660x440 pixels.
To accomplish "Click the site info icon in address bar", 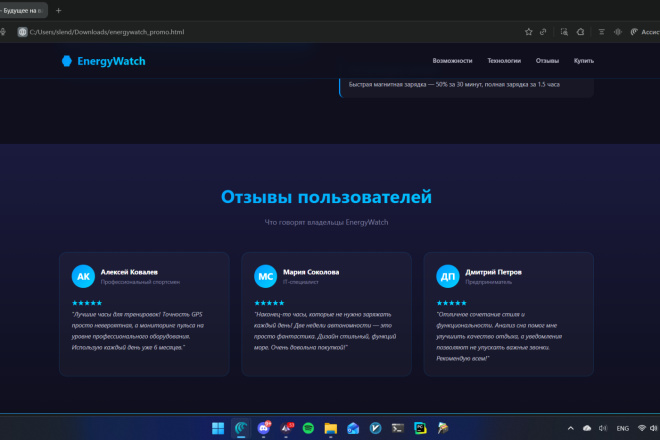I will (22, 32).
